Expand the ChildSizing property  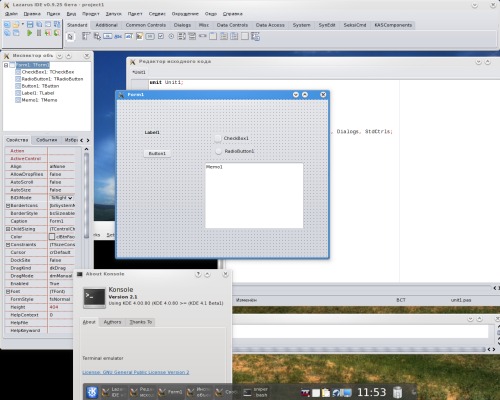click(x=8, y=229)
